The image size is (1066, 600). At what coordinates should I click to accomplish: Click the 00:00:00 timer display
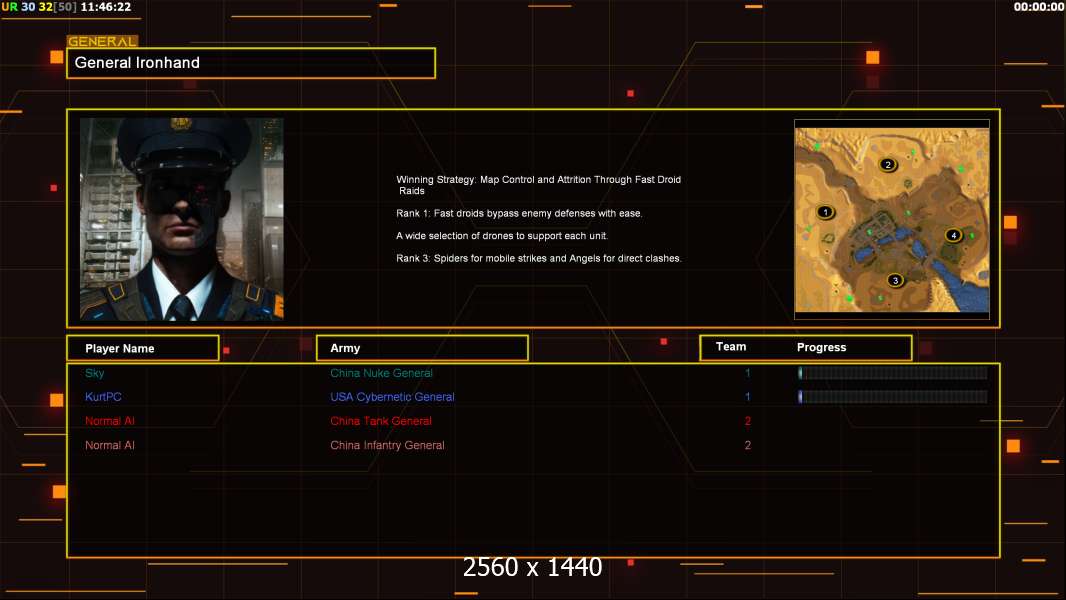pyautogui.click(x=1039, y=7)
